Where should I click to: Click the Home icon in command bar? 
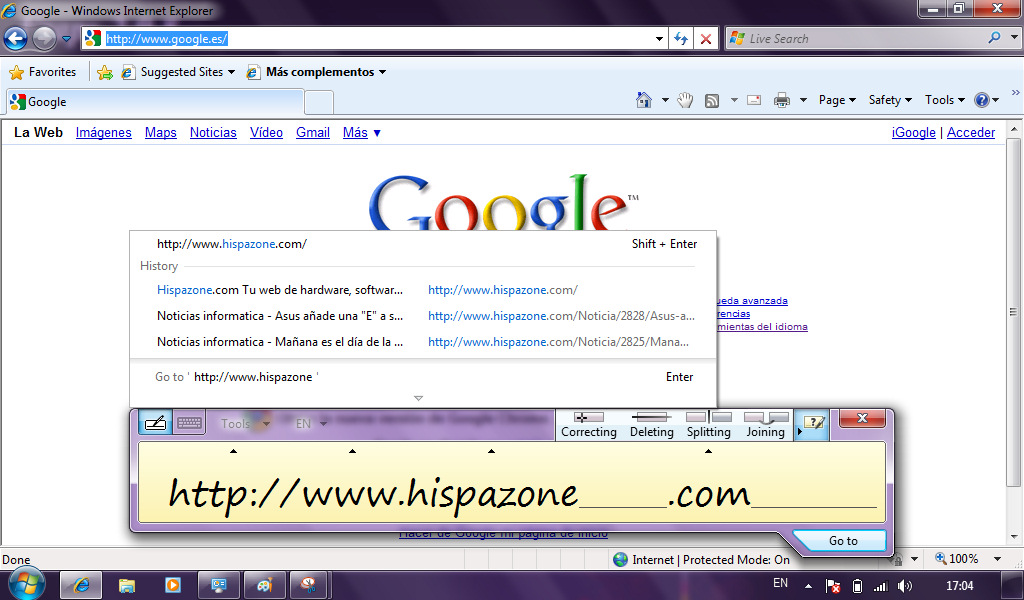click(645, 100)
